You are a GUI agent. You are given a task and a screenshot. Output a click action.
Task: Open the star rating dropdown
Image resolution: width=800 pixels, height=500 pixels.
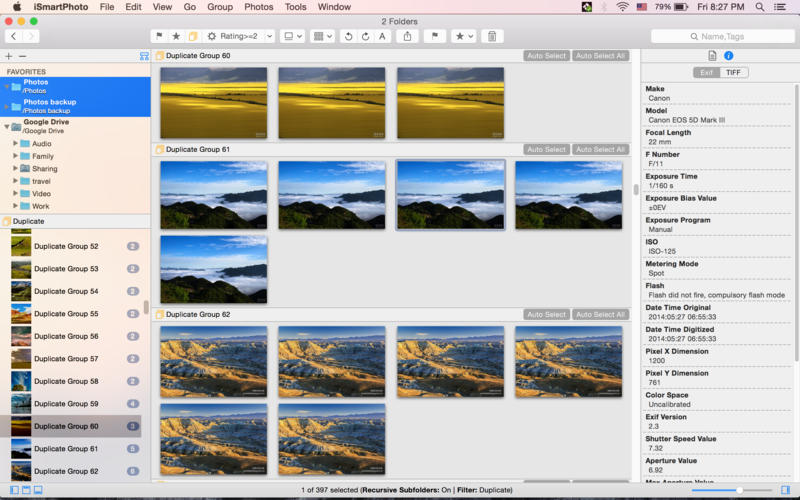(x=463, y=36)
